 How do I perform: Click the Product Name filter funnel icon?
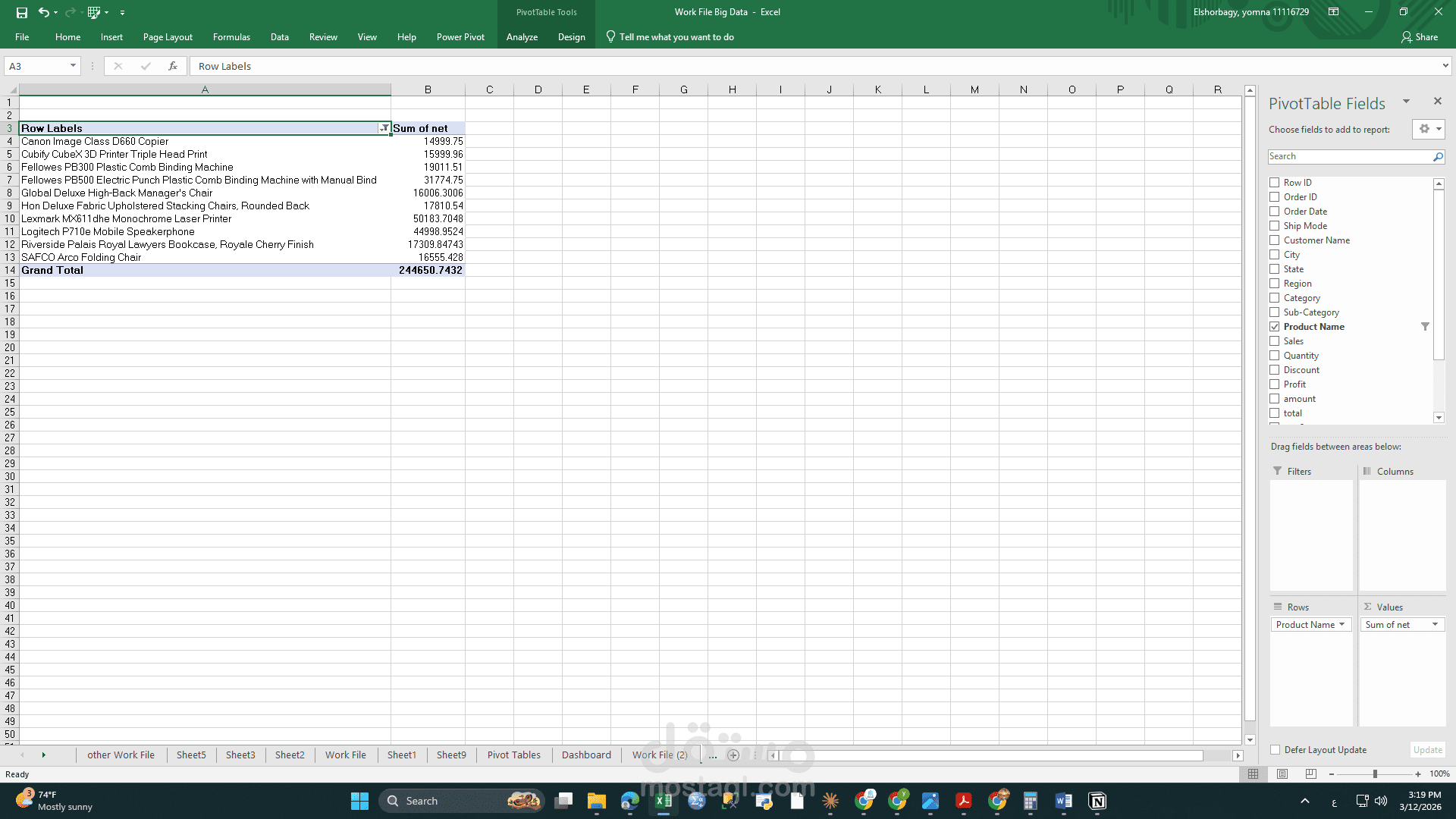coord(1425,327)
